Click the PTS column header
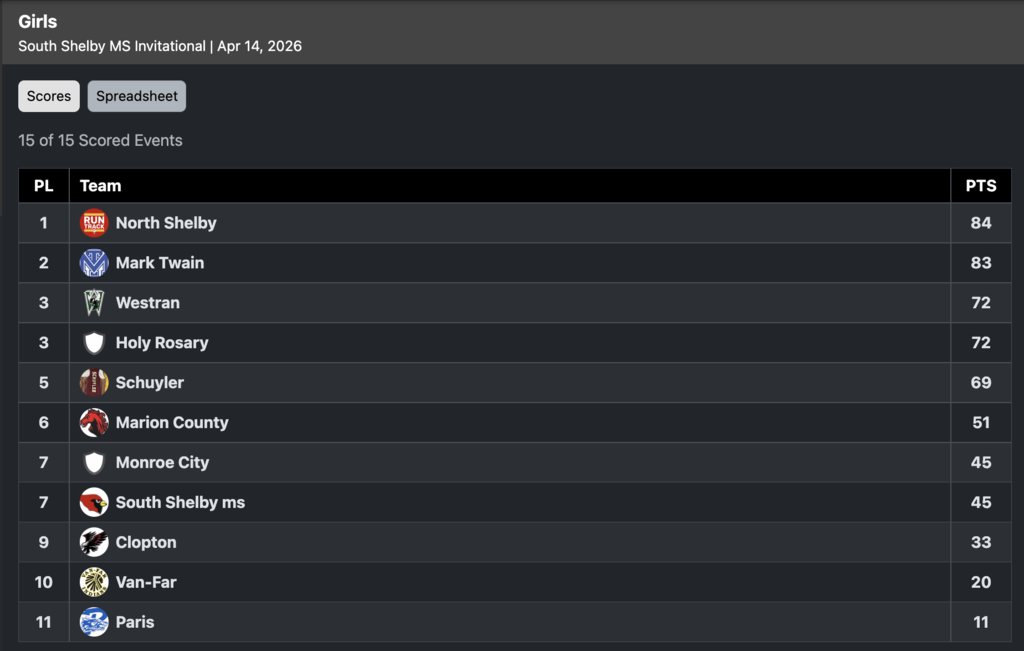The height and width of the screenshot is (651, 1024). click(x=981, y=186)
